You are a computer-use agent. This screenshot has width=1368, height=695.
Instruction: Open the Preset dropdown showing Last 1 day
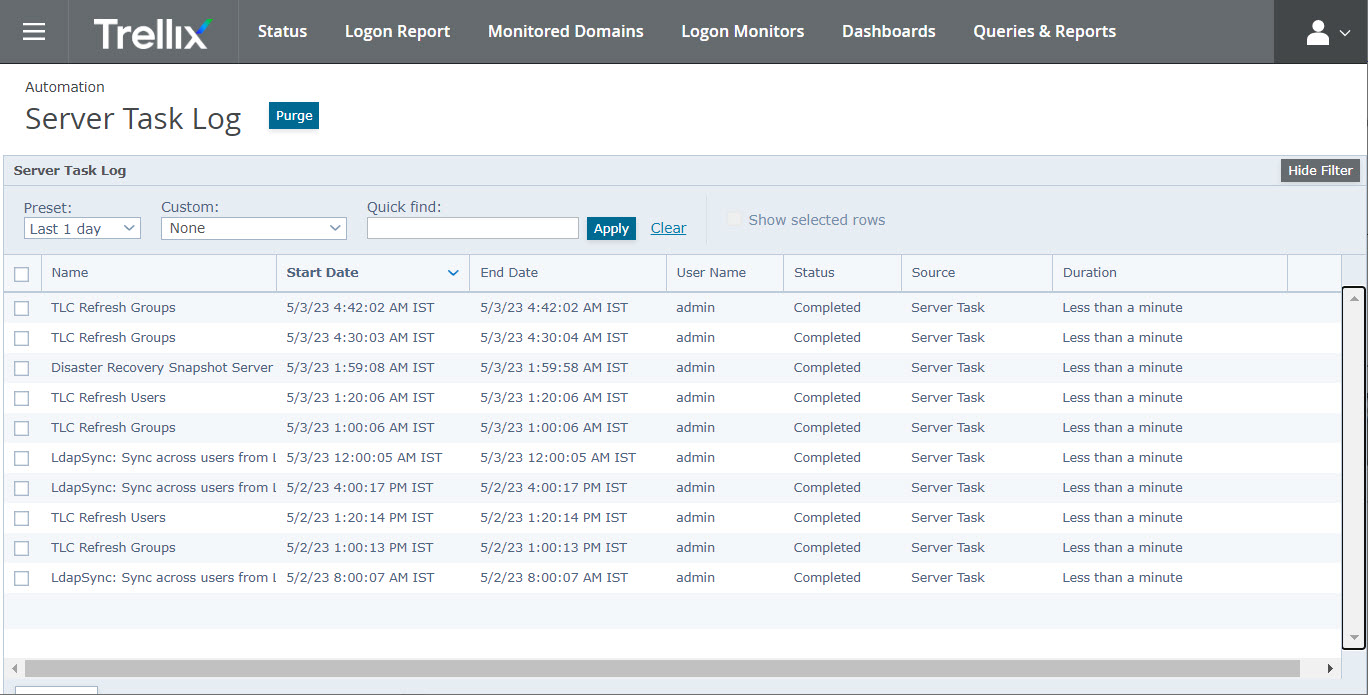tap(82, 228)
